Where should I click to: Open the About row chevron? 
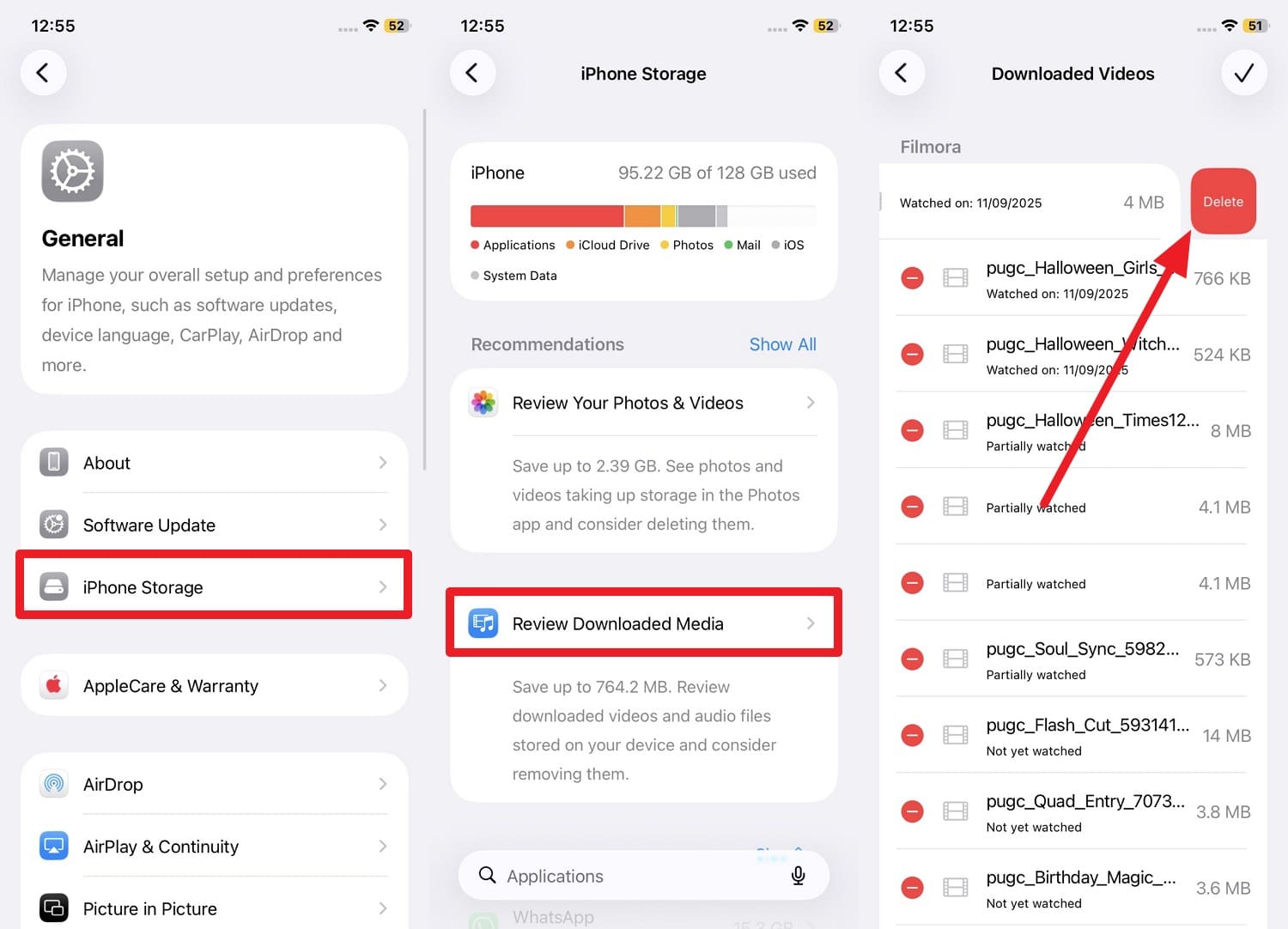[383, 462]
